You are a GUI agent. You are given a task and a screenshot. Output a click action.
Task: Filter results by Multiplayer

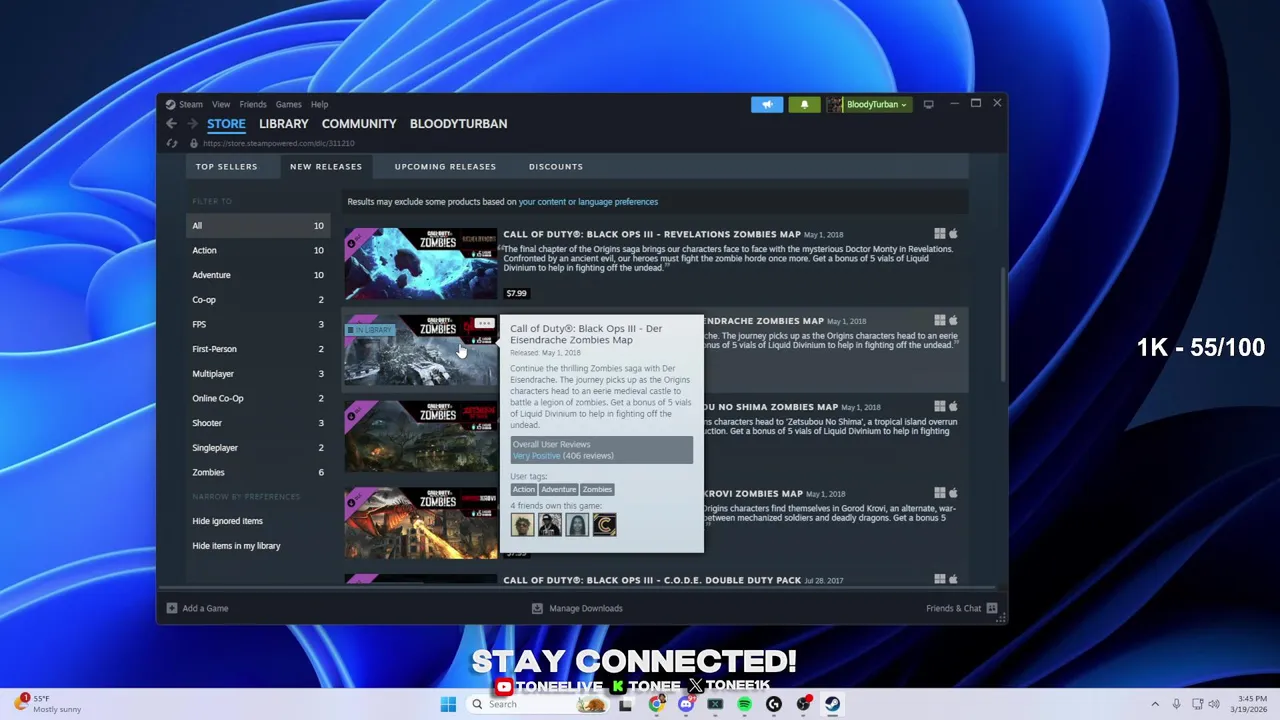click(258, 374)
